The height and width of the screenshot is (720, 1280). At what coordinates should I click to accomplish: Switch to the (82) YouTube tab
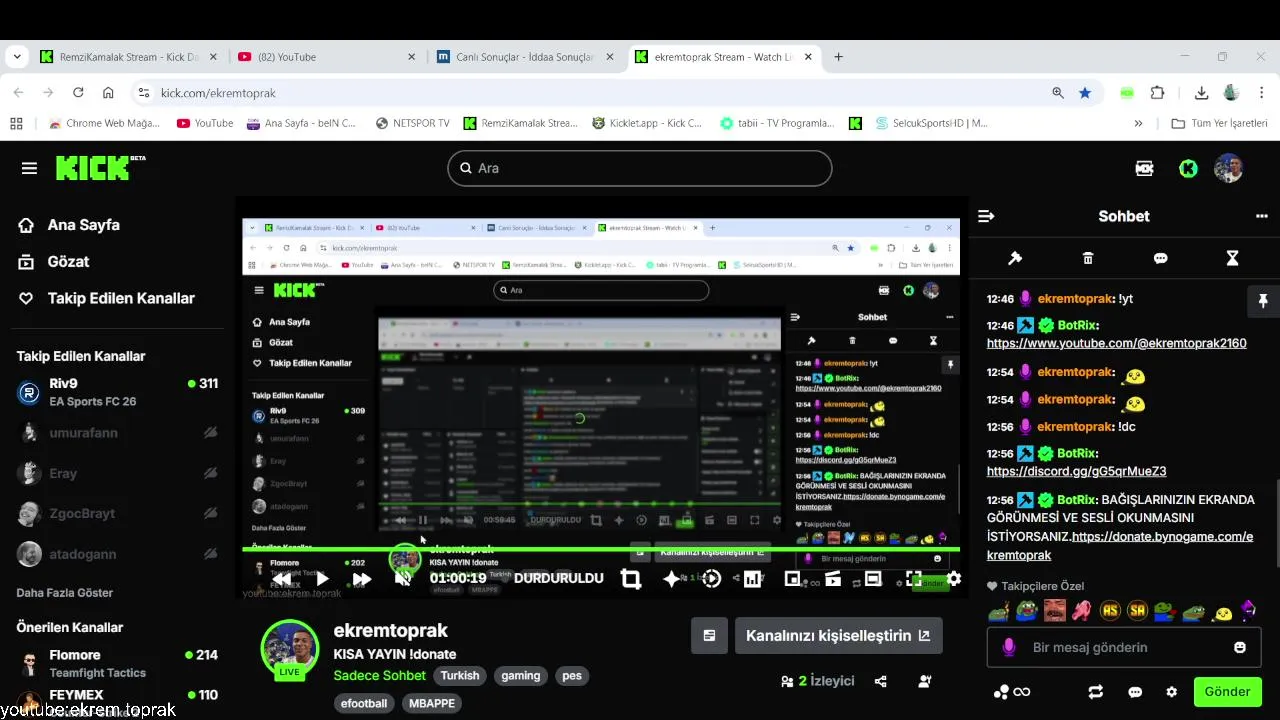[328, 57]
